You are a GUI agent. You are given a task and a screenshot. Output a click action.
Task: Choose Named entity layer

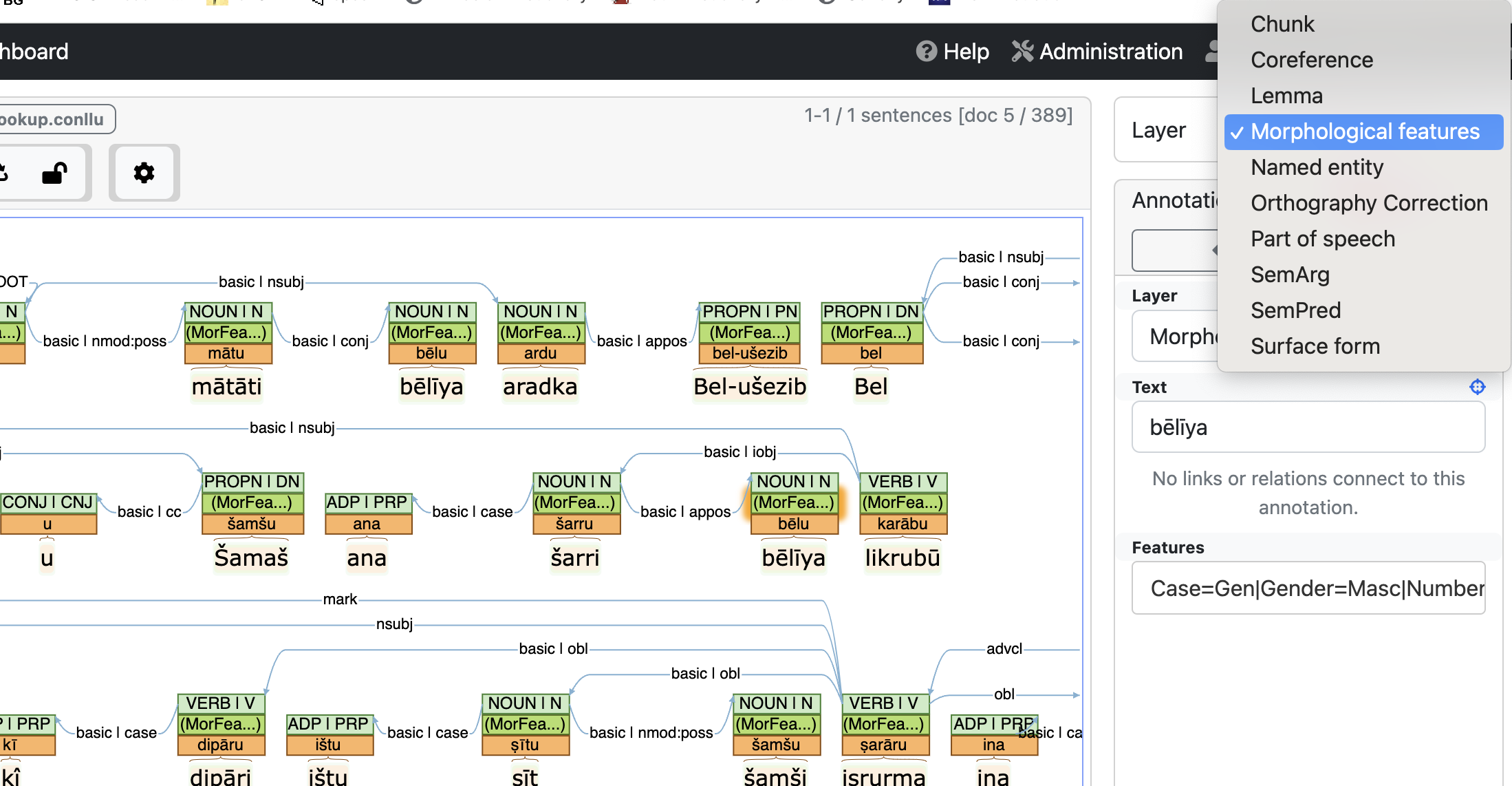coord(1317,167)
